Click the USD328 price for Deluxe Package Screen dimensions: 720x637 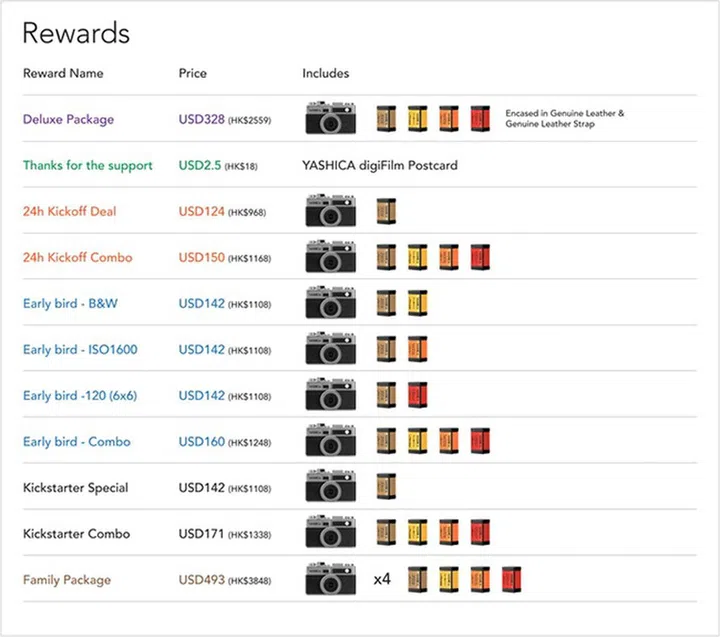[x=203, y=119]
